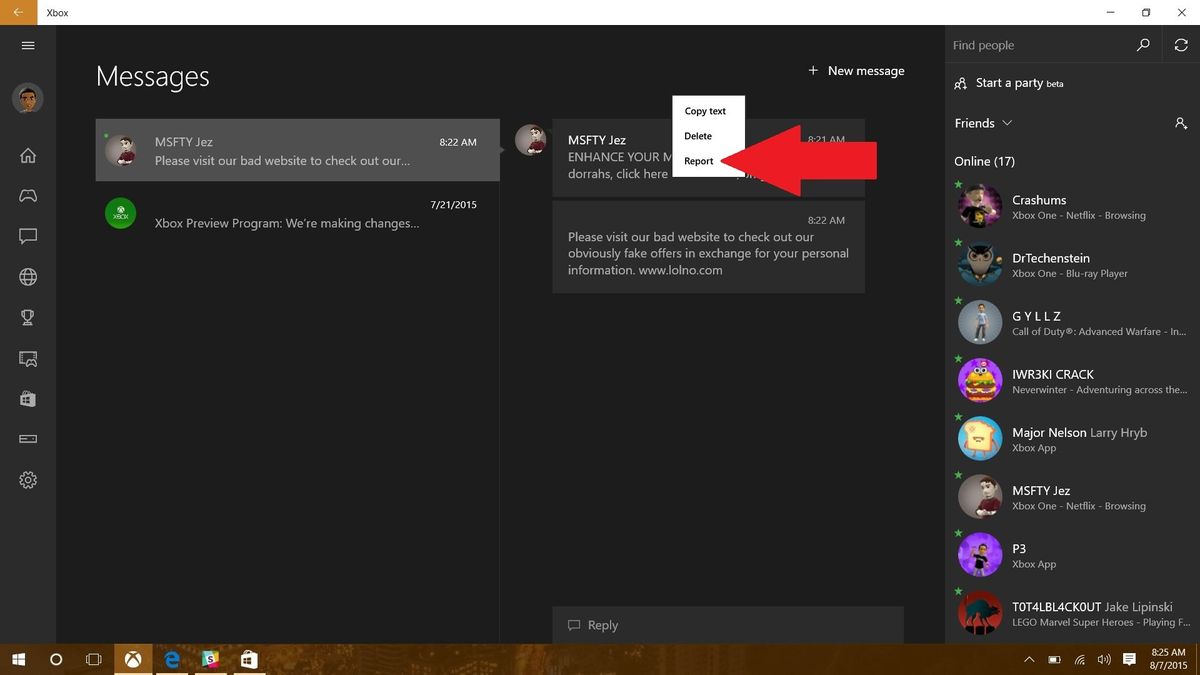This screenshot has width=1200, height=675.
Task: Add a friend using the add-person icon
Action: pos(1181,122)
